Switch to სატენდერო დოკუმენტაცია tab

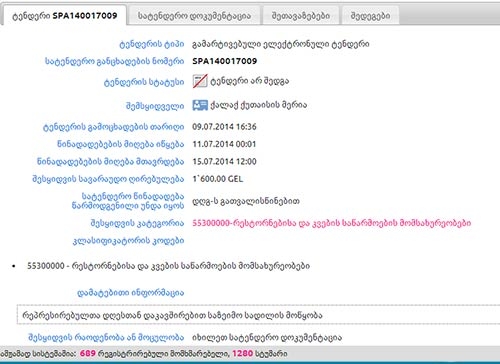coord(194,16)
